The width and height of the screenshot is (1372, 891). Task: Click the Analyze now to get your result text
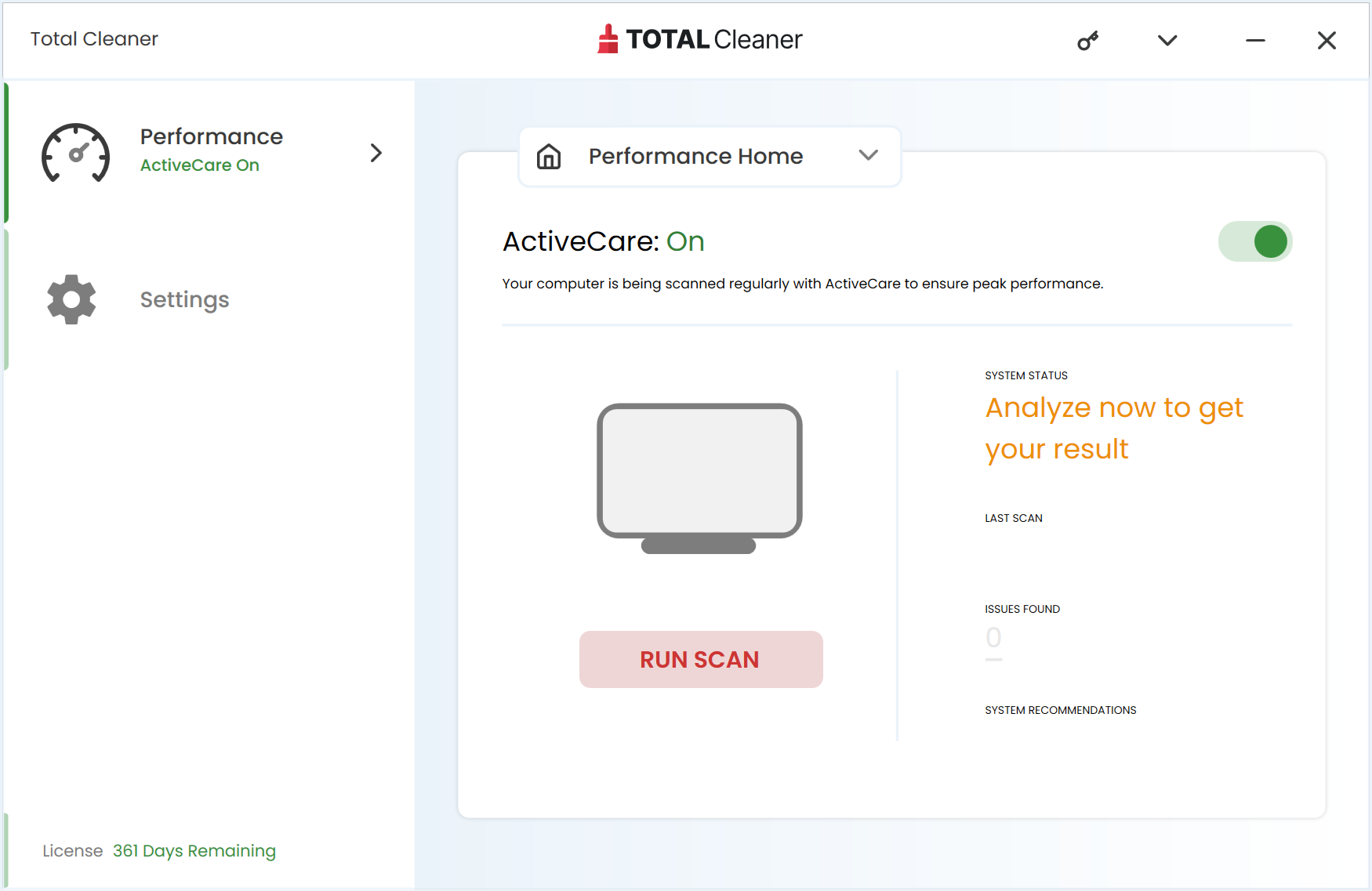coord(1113,428)
